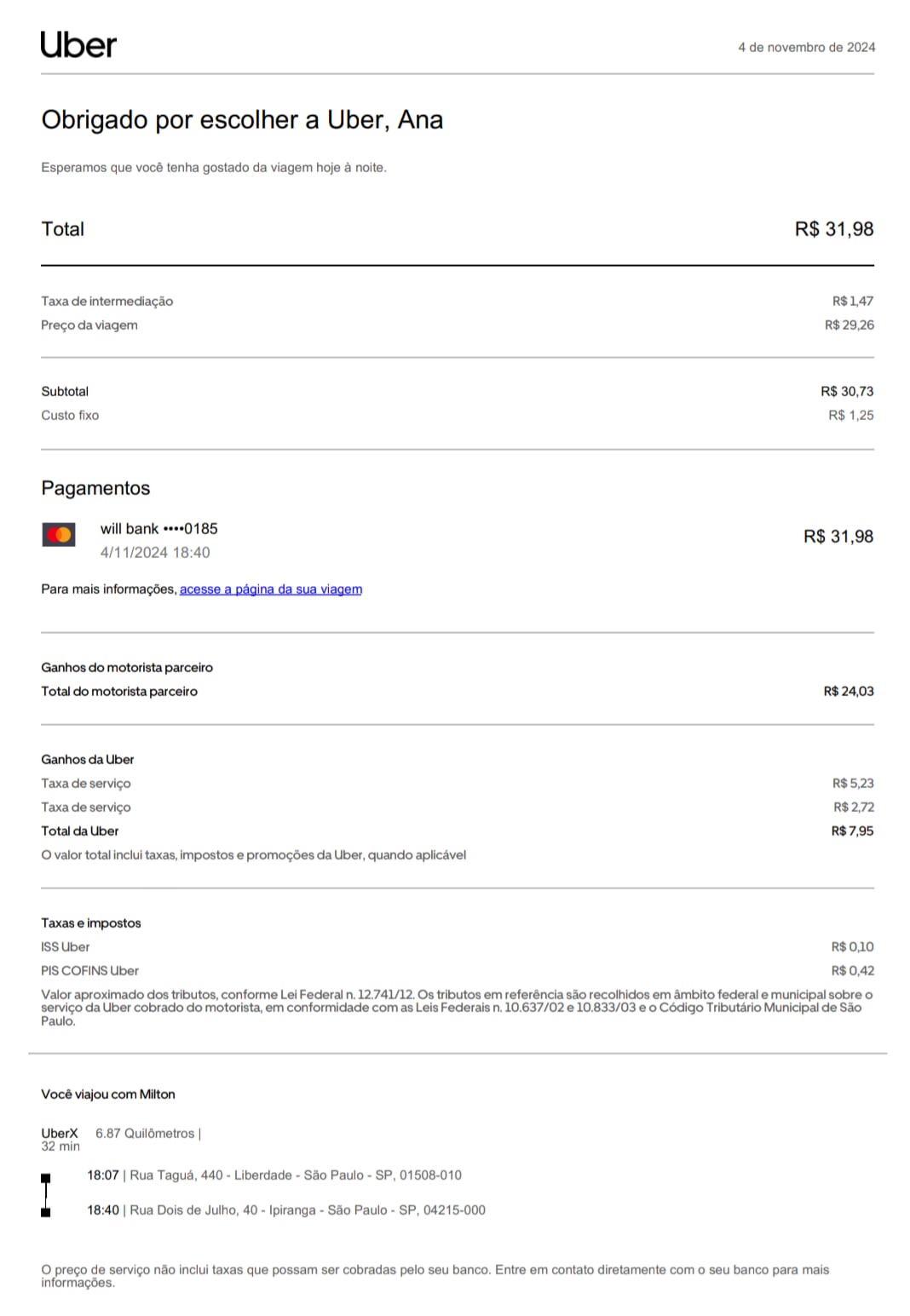Click the 'Custo fixo' label
The height and width of the screenshot is (1316, 910).
[x=70, y=416]
